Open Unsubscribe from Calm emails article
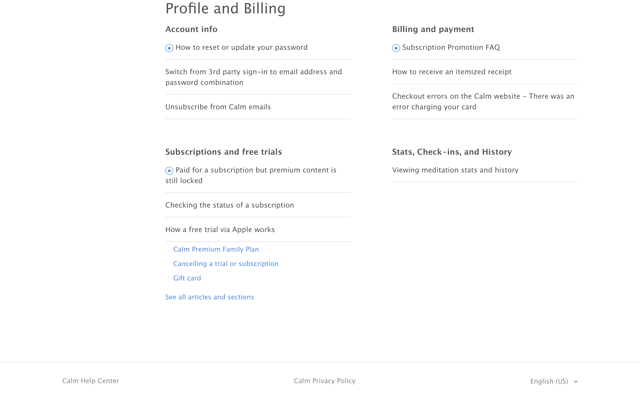Screen dimensions: 640x400 pos(218,107)
